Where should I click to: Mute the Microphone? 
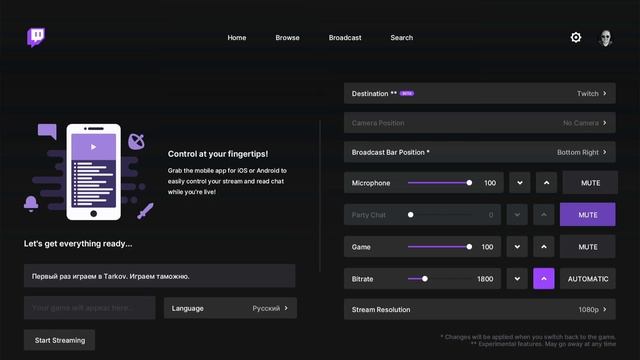[590, 183]
